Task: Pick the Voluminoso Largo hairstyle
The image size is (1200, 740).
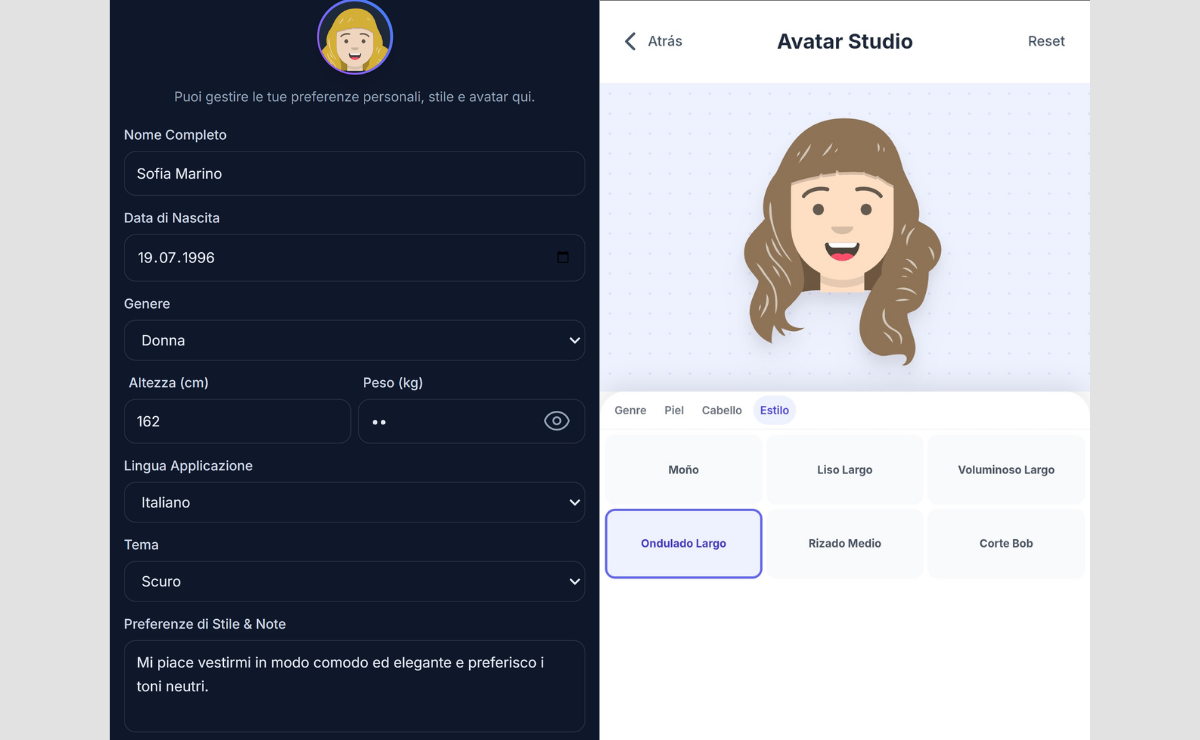Action: point(1006,470)
